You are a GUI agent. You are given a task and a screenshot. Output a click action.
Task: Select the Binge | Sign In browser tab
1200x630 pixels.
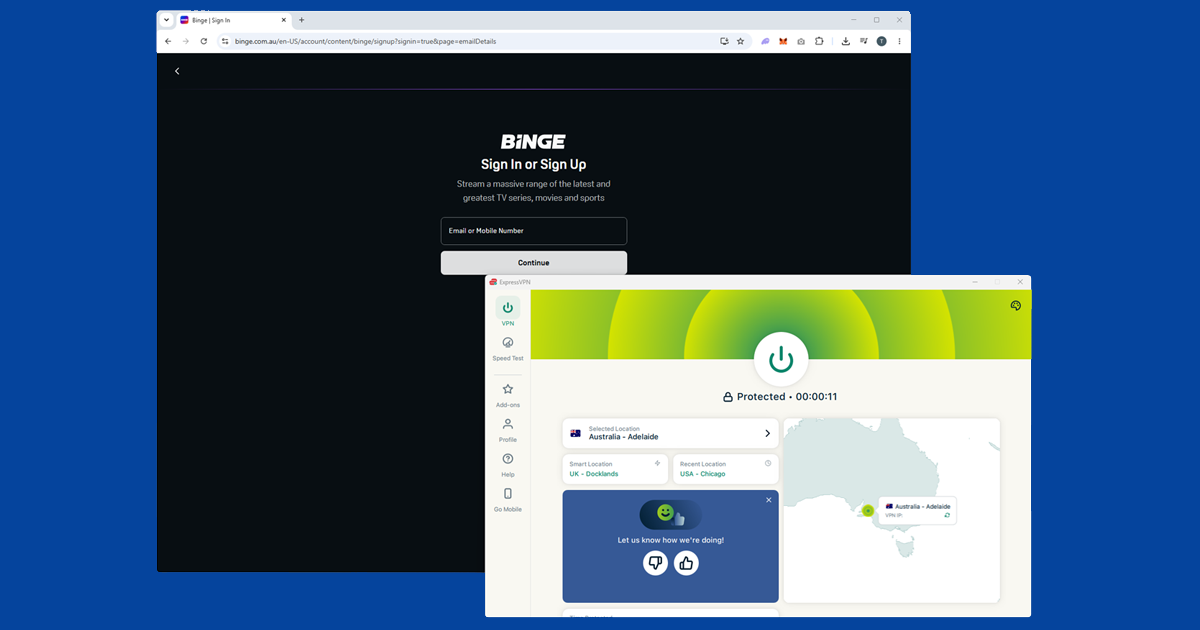(x=233, y=20)
